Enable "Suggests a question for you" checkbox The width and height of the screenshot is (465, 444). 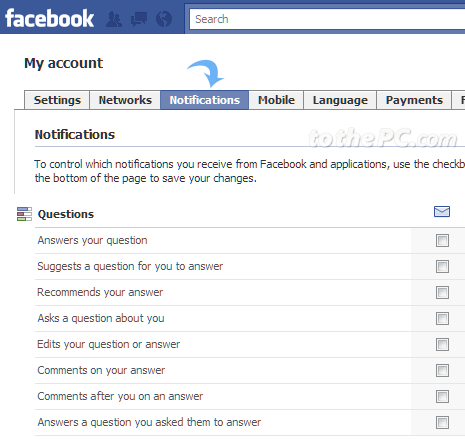(x=442, y=266)
